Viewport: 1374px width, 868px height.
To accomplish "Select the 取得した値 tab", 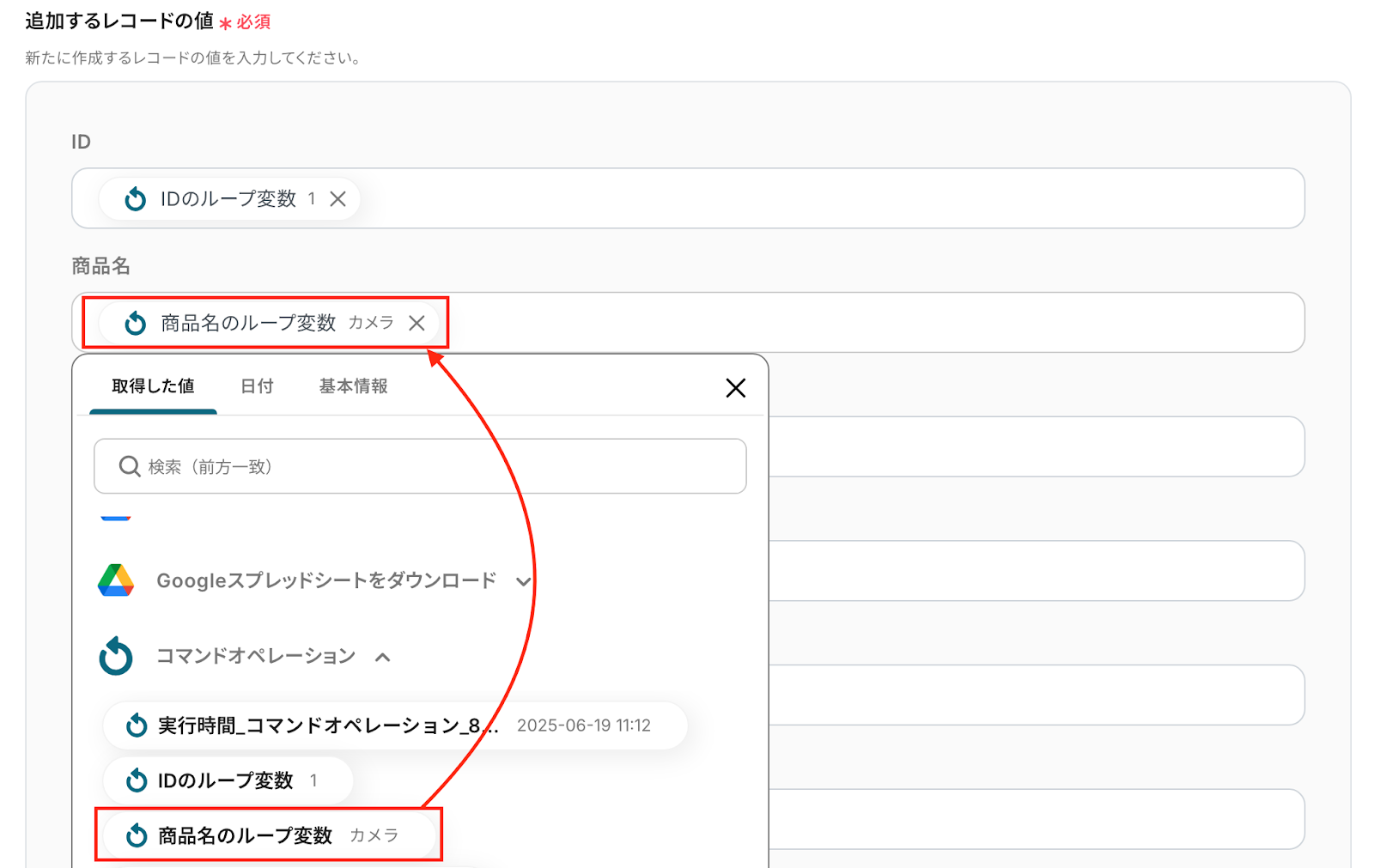I will (153, 386).
